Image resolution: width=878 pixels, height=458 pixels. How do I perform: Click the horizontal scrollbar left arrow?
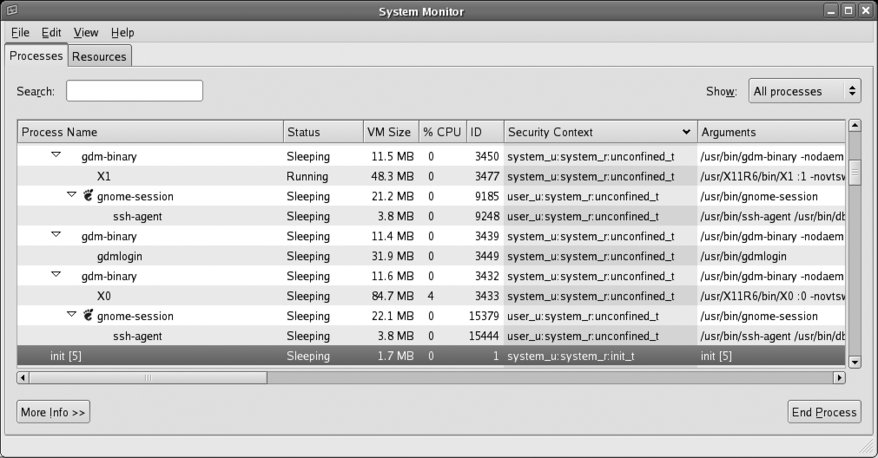(x=23, y=378)
